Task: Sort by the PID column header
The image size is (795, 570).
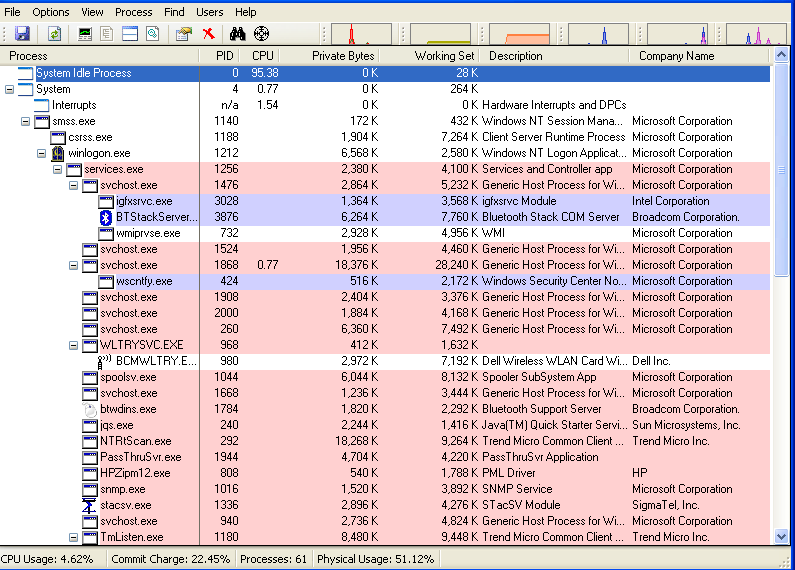Action: click(220, 56)
